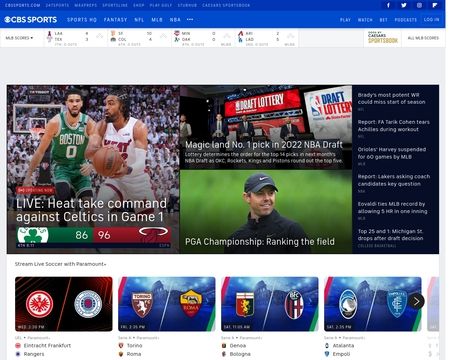Click the Empoli team name
This screenshot has width=450, height=360.
tap(341, 354)
